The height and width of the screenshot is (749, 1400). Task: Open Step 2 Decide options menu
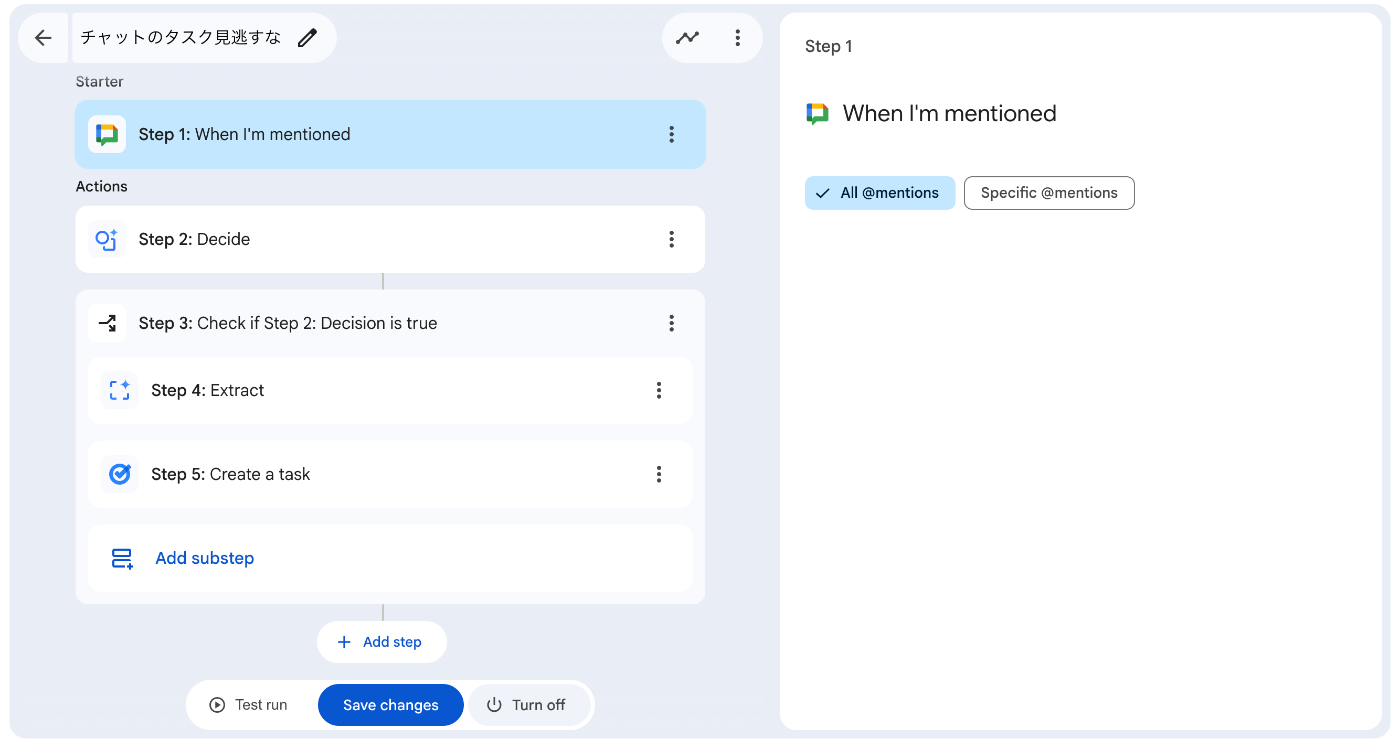click(x=671, y=239)
